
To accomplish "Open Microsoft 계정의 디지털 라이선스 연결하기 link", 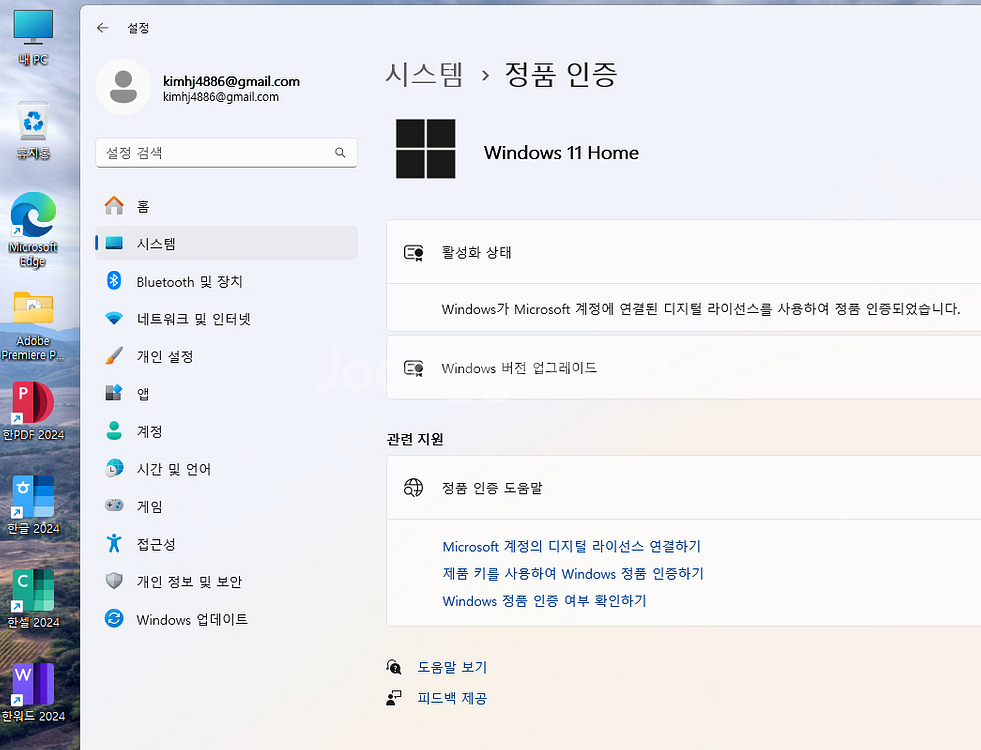I will pos(571,546).
